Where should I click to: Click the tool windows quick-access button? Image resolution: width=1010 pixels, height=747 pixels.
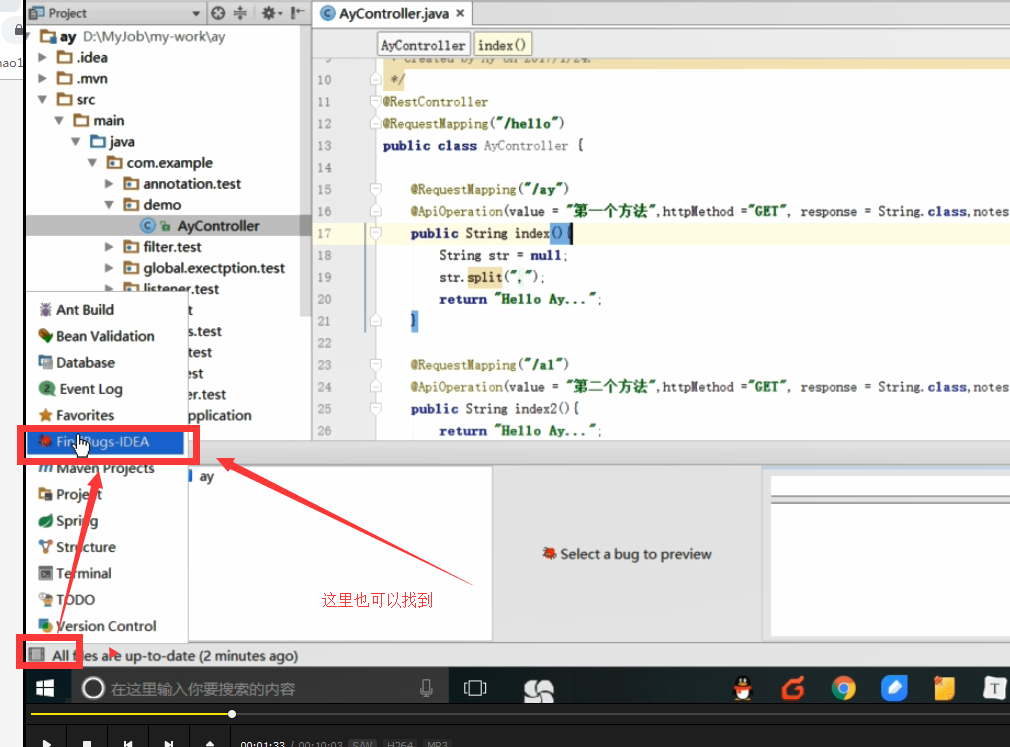tap(37, 655)
